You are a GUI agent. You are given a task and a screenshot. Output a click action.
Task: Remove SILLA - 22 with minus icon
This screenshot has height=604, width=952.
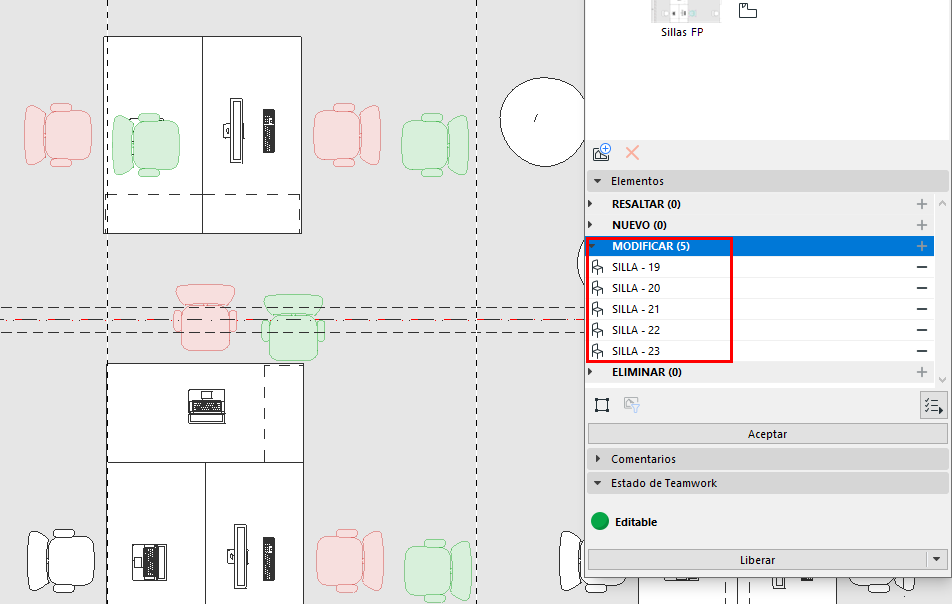pos(922,330)
